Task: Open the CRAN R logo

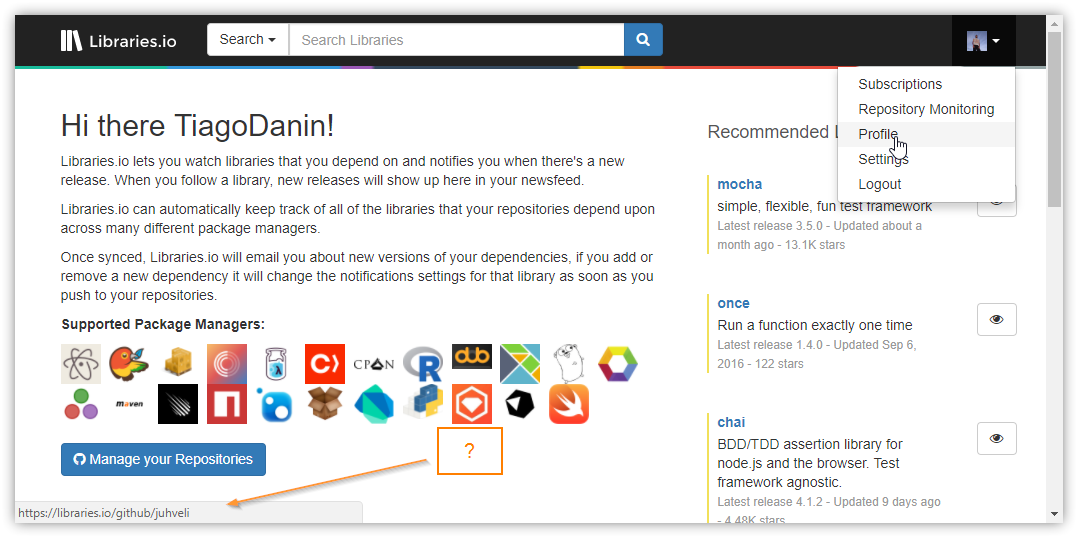Action: pyautogui.click(x=423, y=363)
